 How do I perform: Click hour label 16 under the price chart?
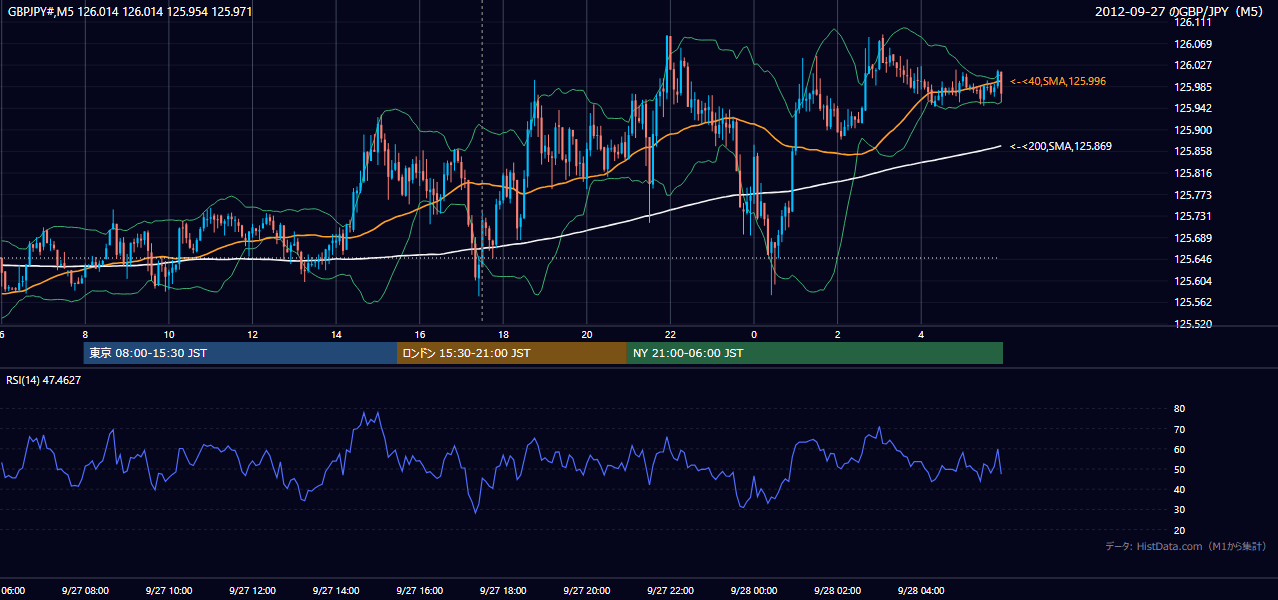pyautogui.click(x=420, y=335)
